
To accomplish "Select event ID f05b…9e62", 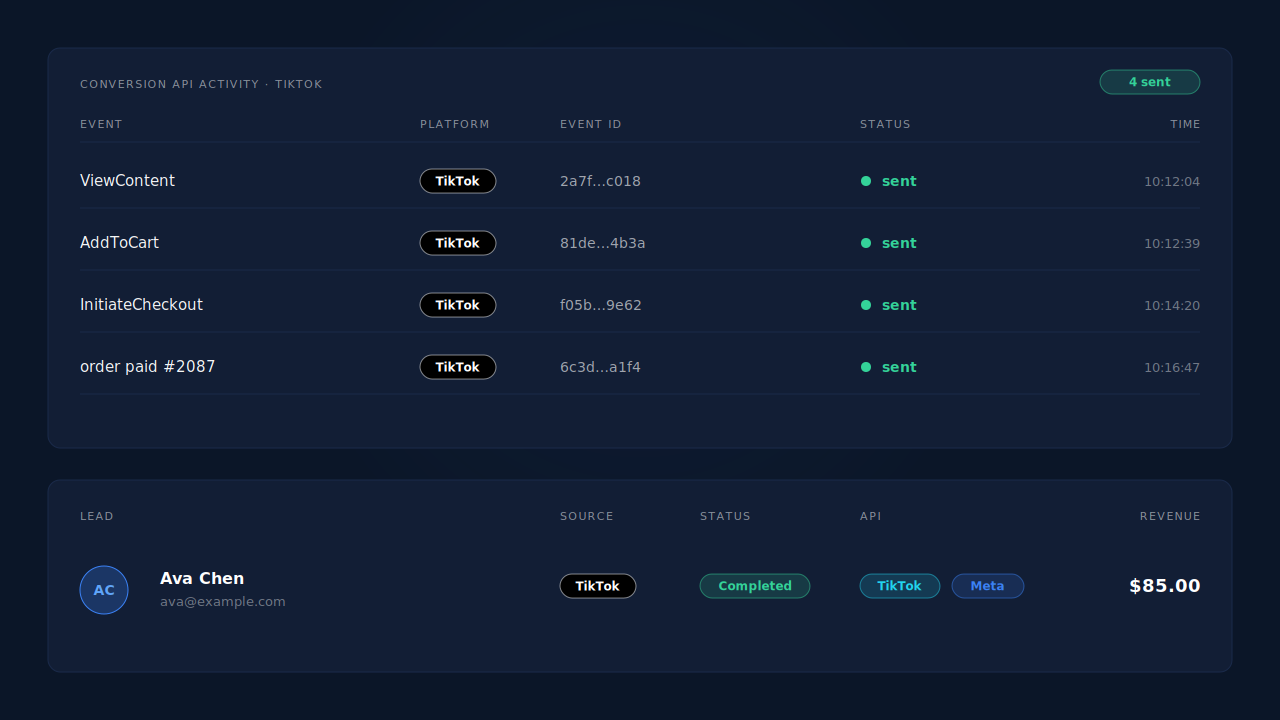I will pos(601,305).
